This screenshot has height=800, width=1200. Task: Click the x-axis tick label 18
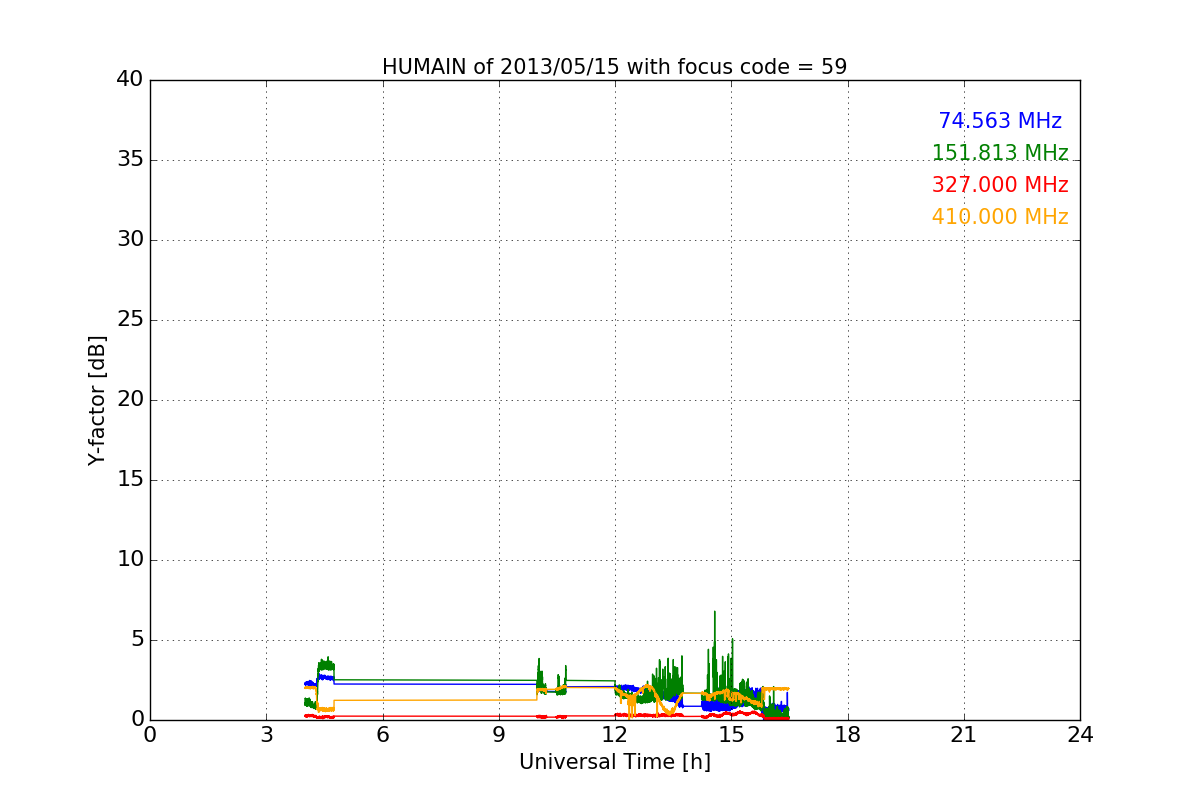click(x=848, y=735)
